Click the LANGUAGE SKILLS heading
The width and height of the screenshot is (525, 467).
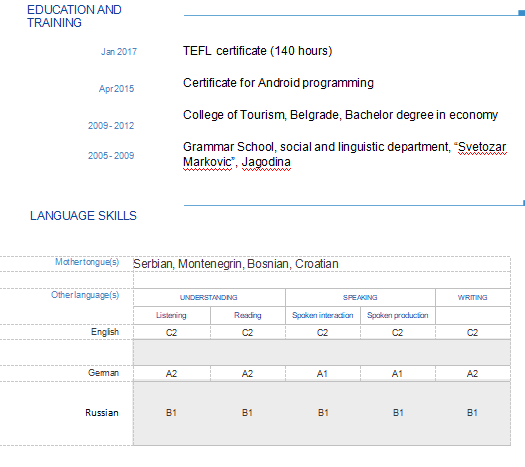coord(83,216)
